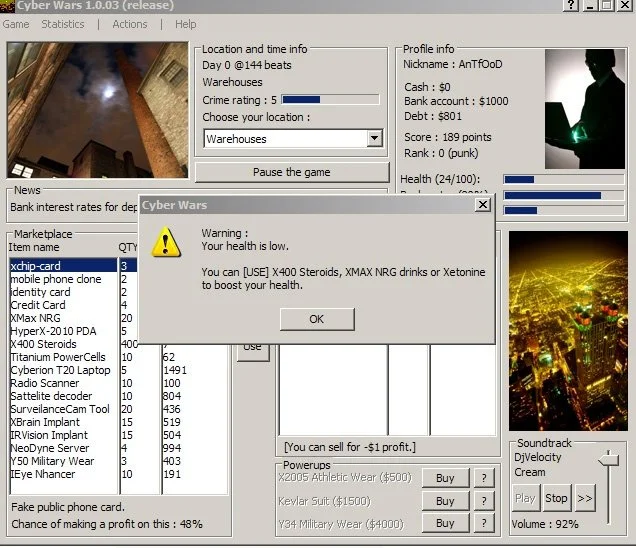Close the Cyber Wars warning dialog
Image resolution: width=636 pixels, height=548 pixels.
tap(482, 205)
